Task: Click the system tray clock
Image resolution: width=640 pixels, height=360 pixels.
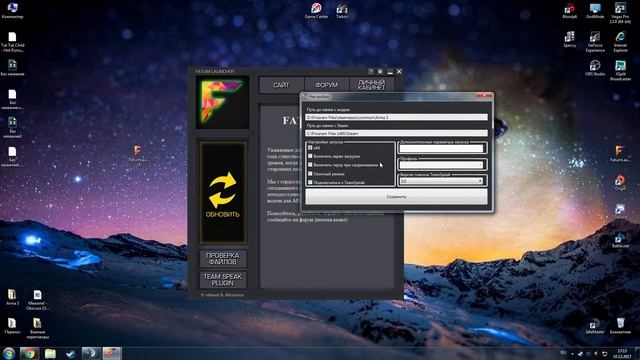Action: (x=622, y=353)
